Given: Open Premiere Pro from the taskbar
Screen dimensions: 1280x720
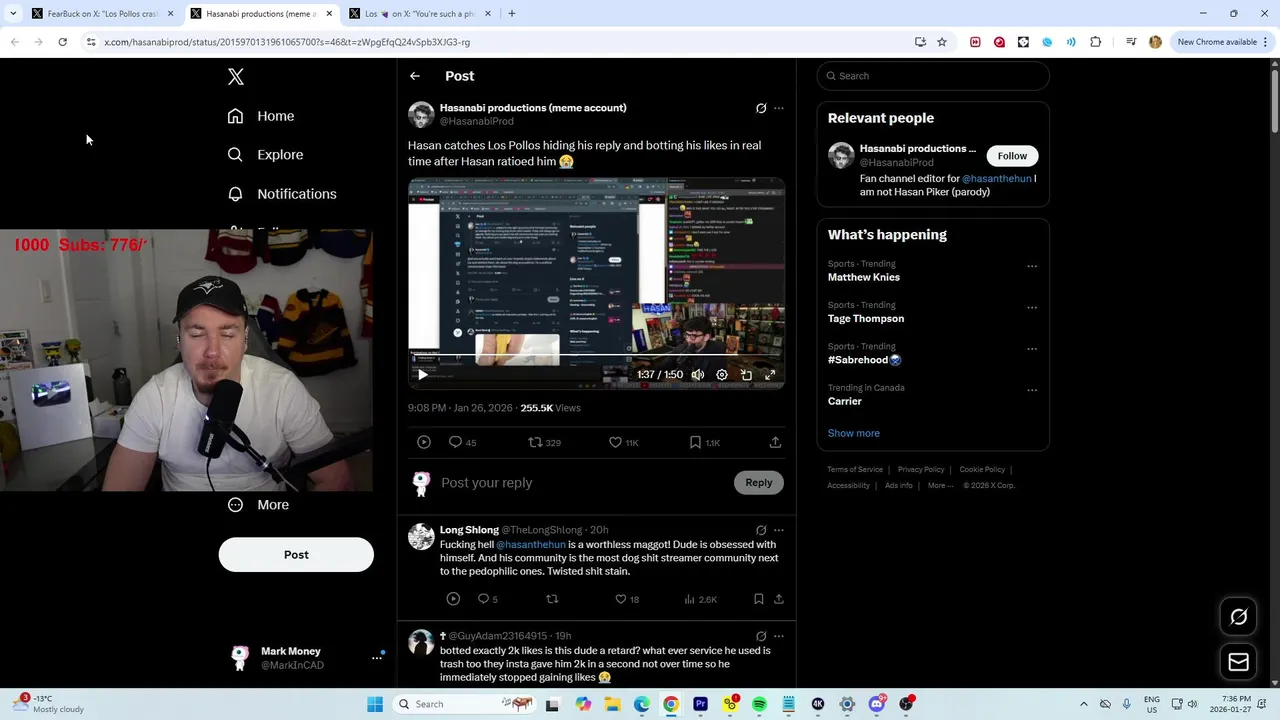Looking at the screenshot, I should coord(700,704).
